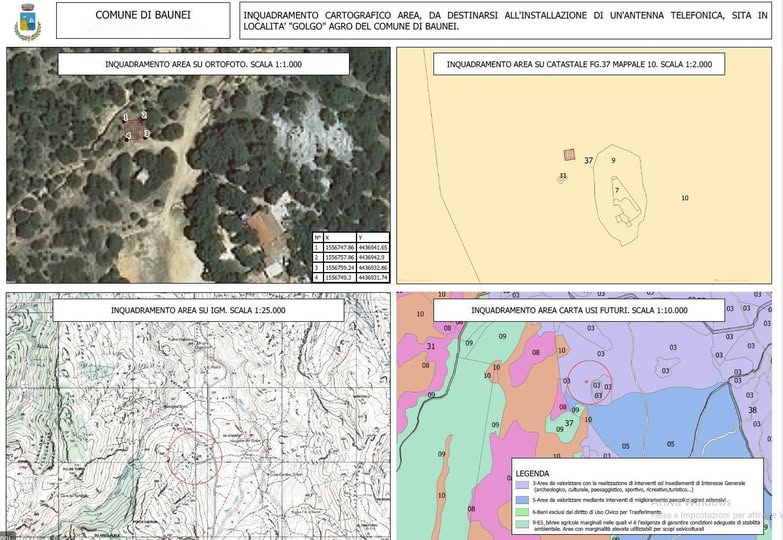Click the small parcel 11 marker
This screenshot has width=783, height=540.
(x=562, y=178)
